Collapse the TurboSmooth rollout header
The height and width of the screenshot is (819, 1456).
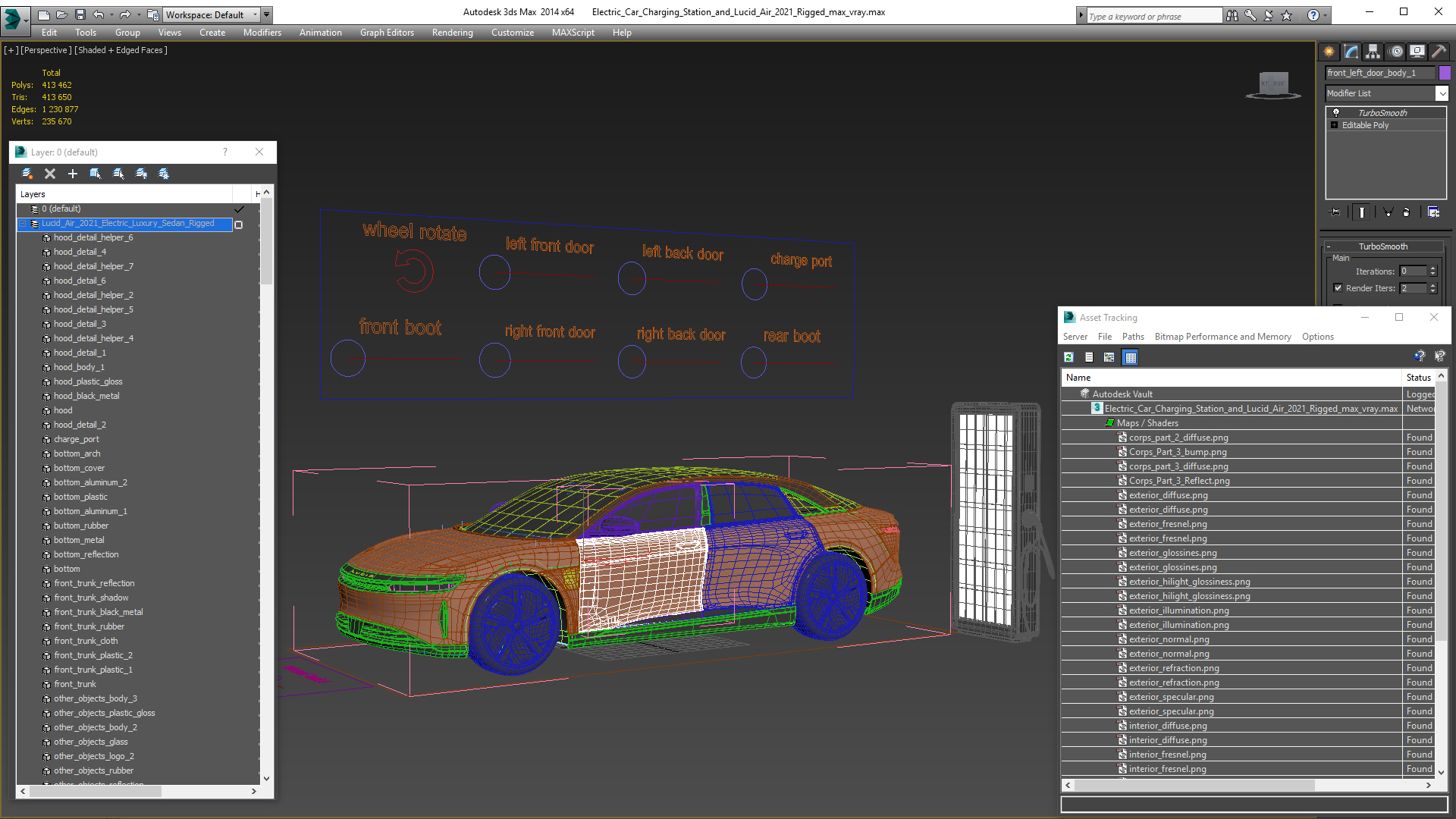(x=1382, y=246)
